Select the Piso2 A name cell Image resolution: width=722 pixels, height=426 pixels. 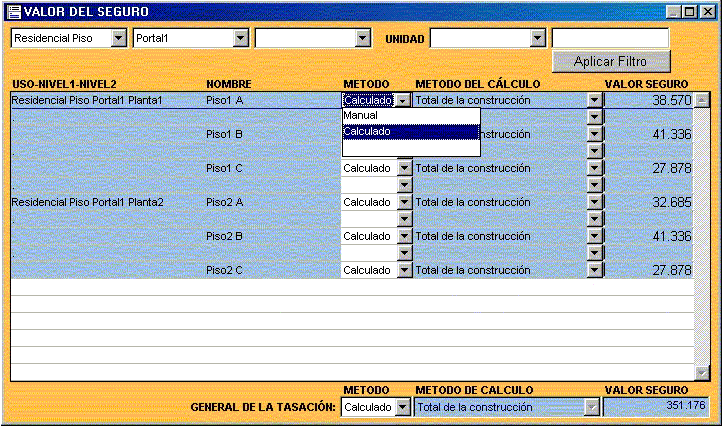tap(225, 202)
